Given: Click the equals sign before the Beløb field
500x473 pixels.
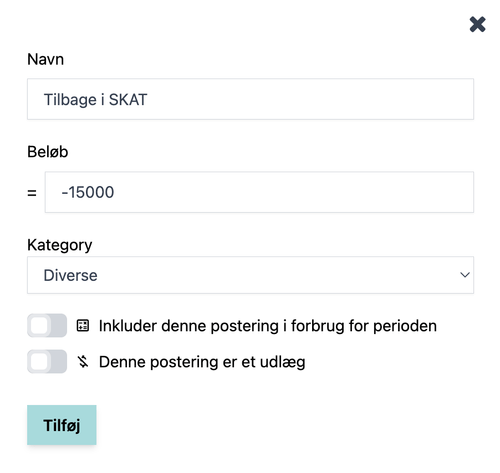Looking at the screenshot, I should click(32, 193).
